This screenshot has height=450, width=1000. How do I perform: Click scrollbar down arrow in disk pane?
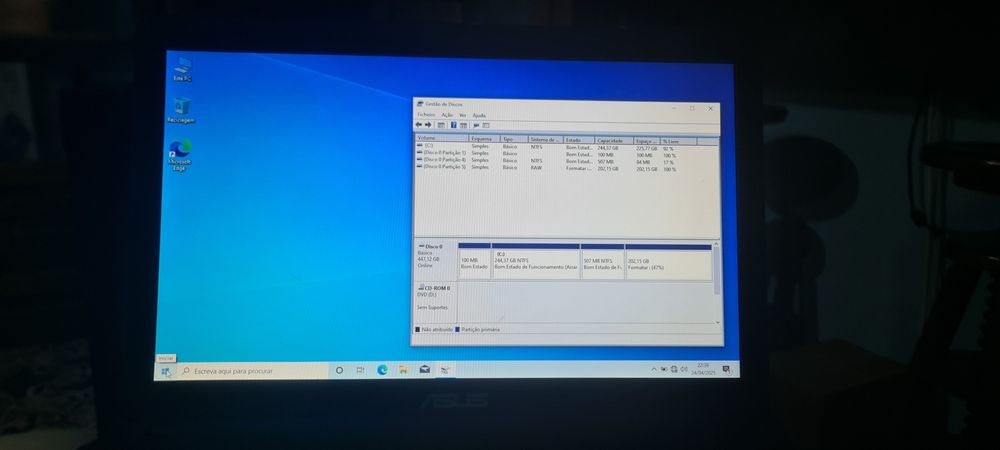pos(717,322)
